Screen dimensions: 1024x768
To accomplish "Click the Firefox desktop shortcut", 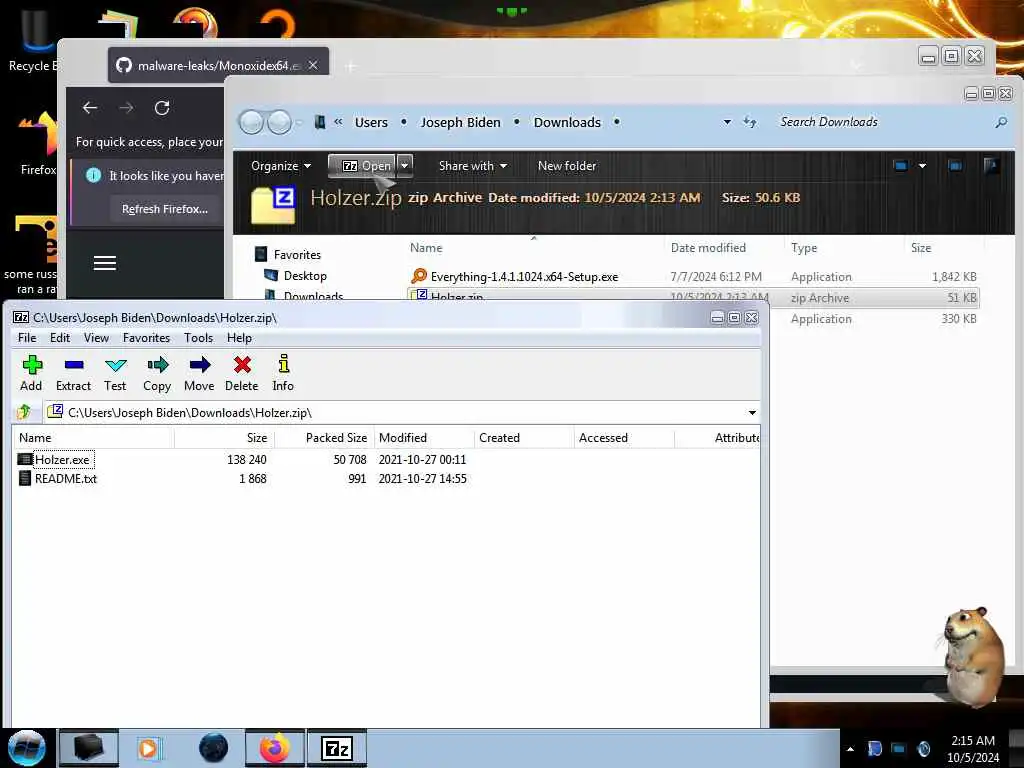I will (36, 144).
